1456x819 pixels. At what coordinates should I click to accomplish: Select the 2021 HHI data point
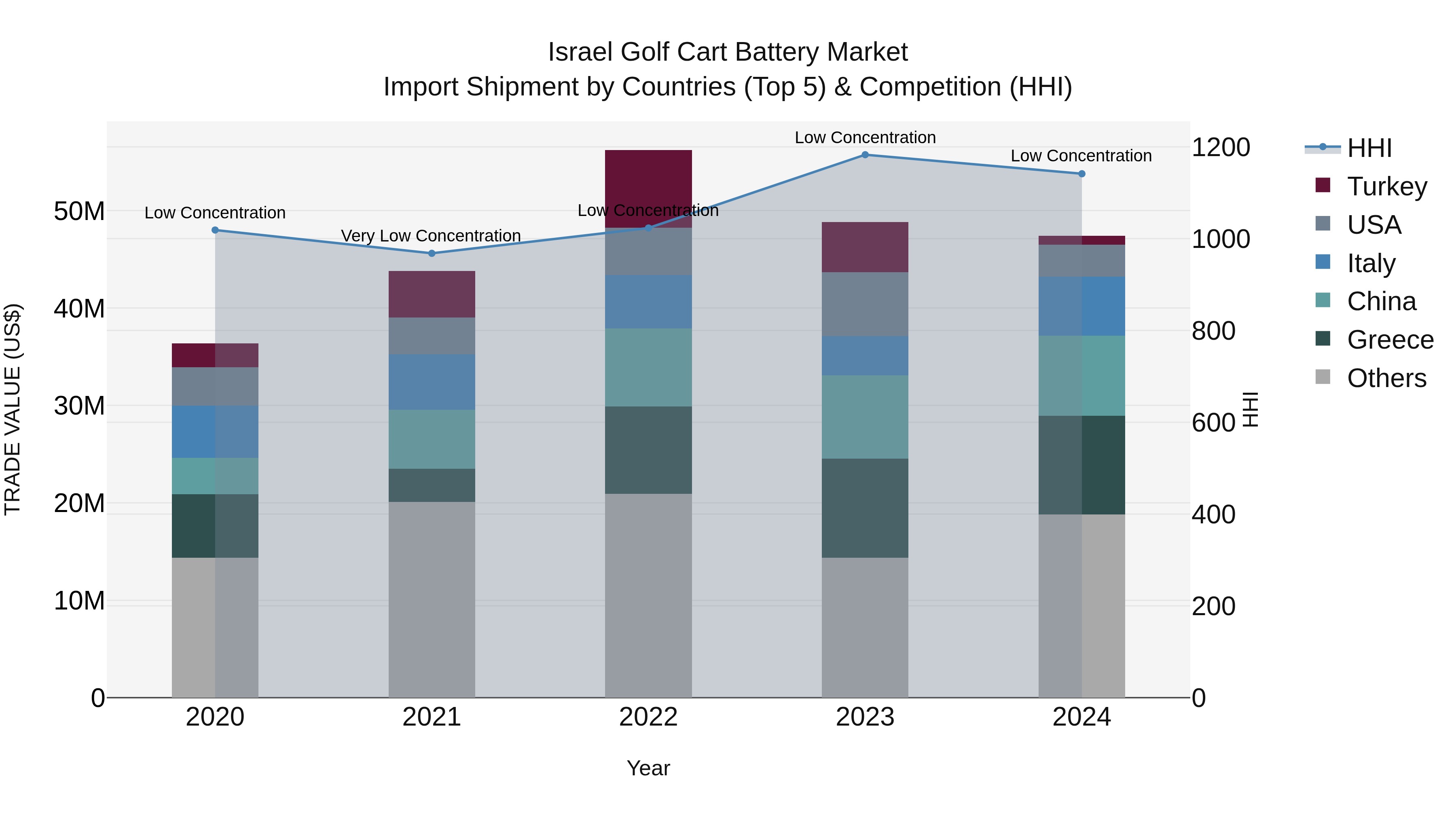point(432,253)
